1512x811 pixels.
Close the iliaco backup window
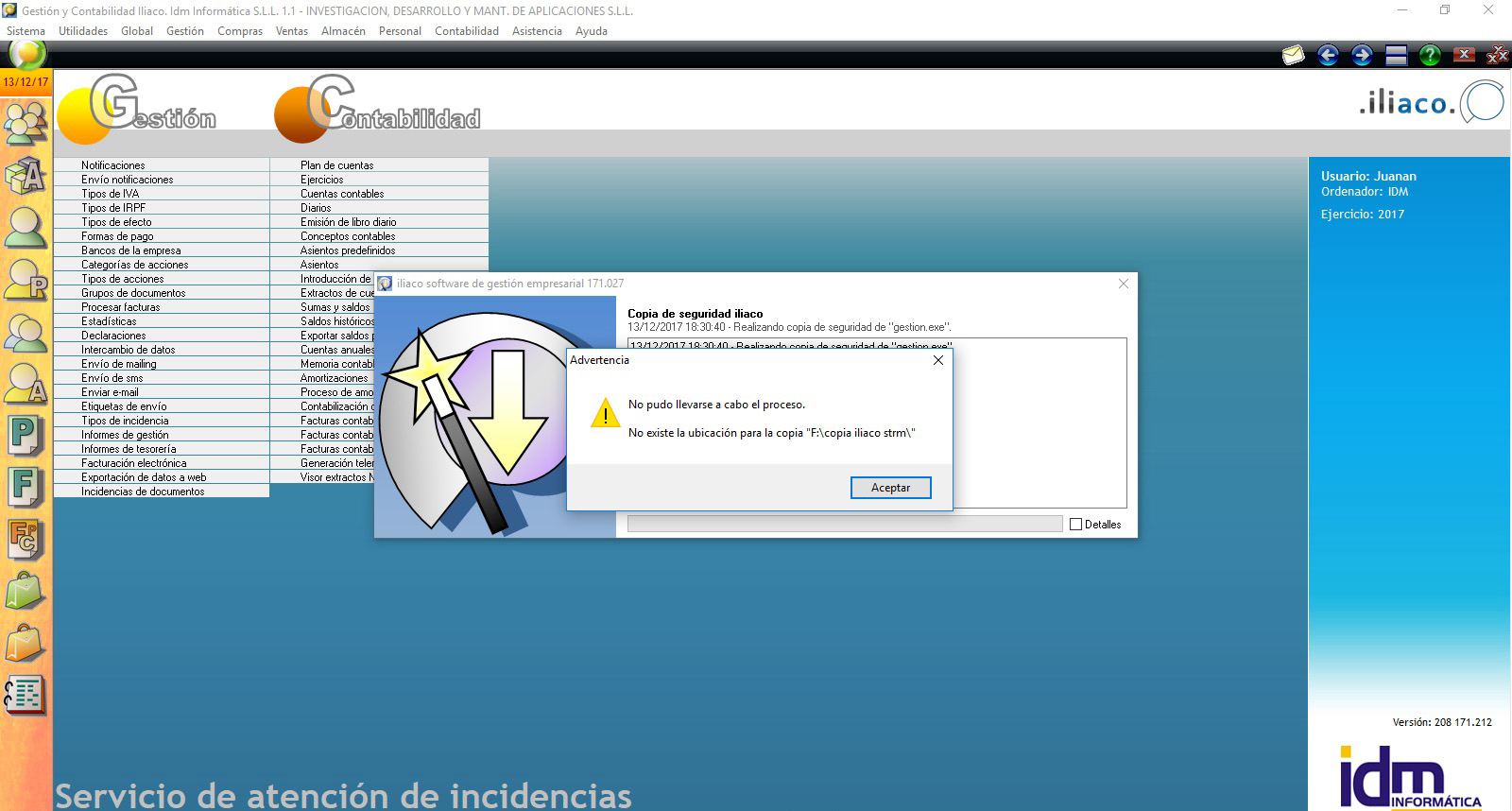coord(1124,284)
